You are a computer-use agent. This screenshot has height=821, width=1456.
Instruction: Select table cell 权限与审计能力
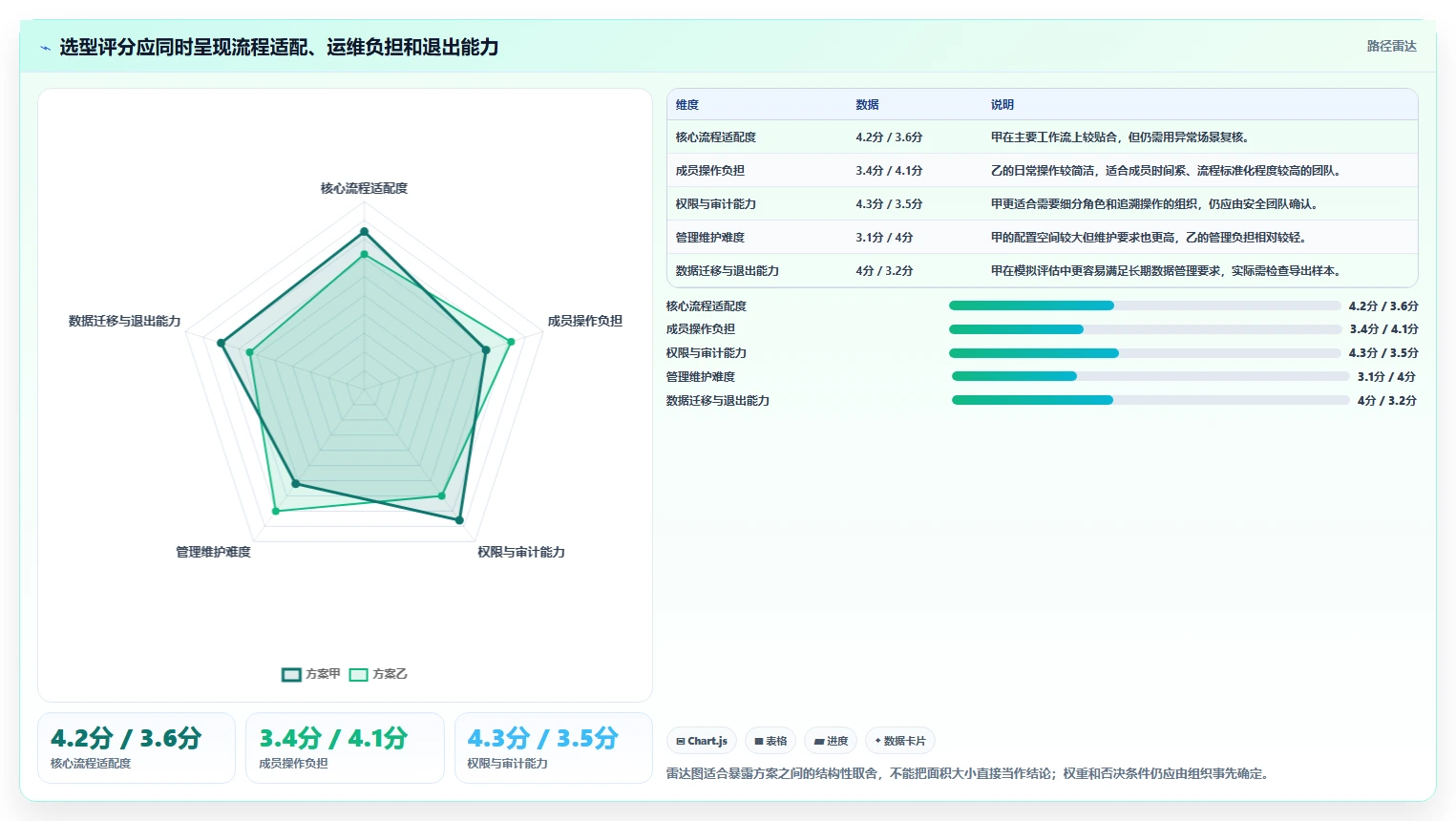click(x=715, y=204)
